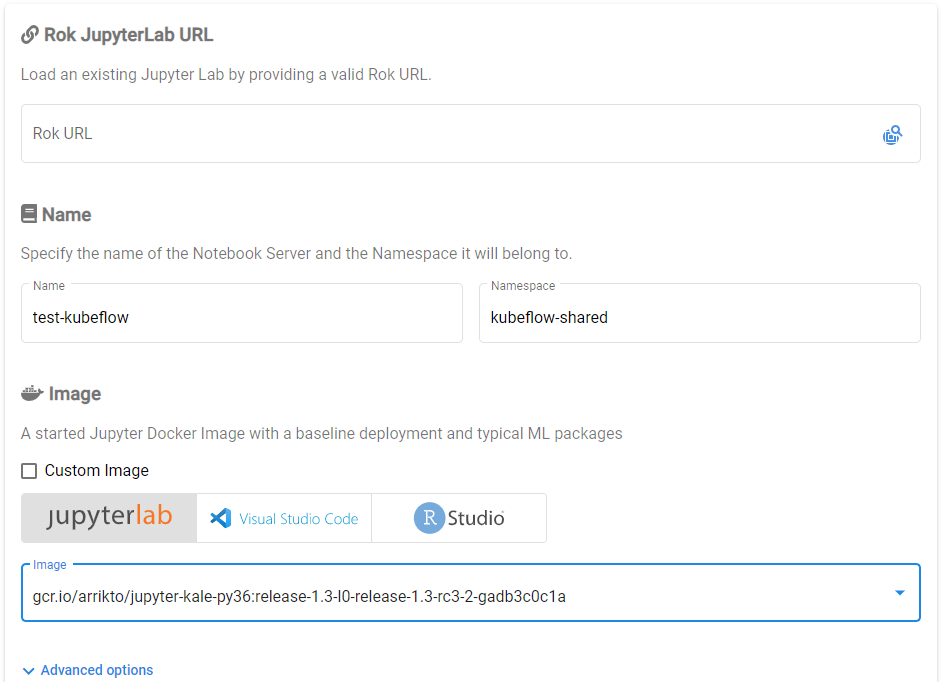Select the JupyterLab server type
The height and width of the screenshot is (682, 943).
(109, 518)
